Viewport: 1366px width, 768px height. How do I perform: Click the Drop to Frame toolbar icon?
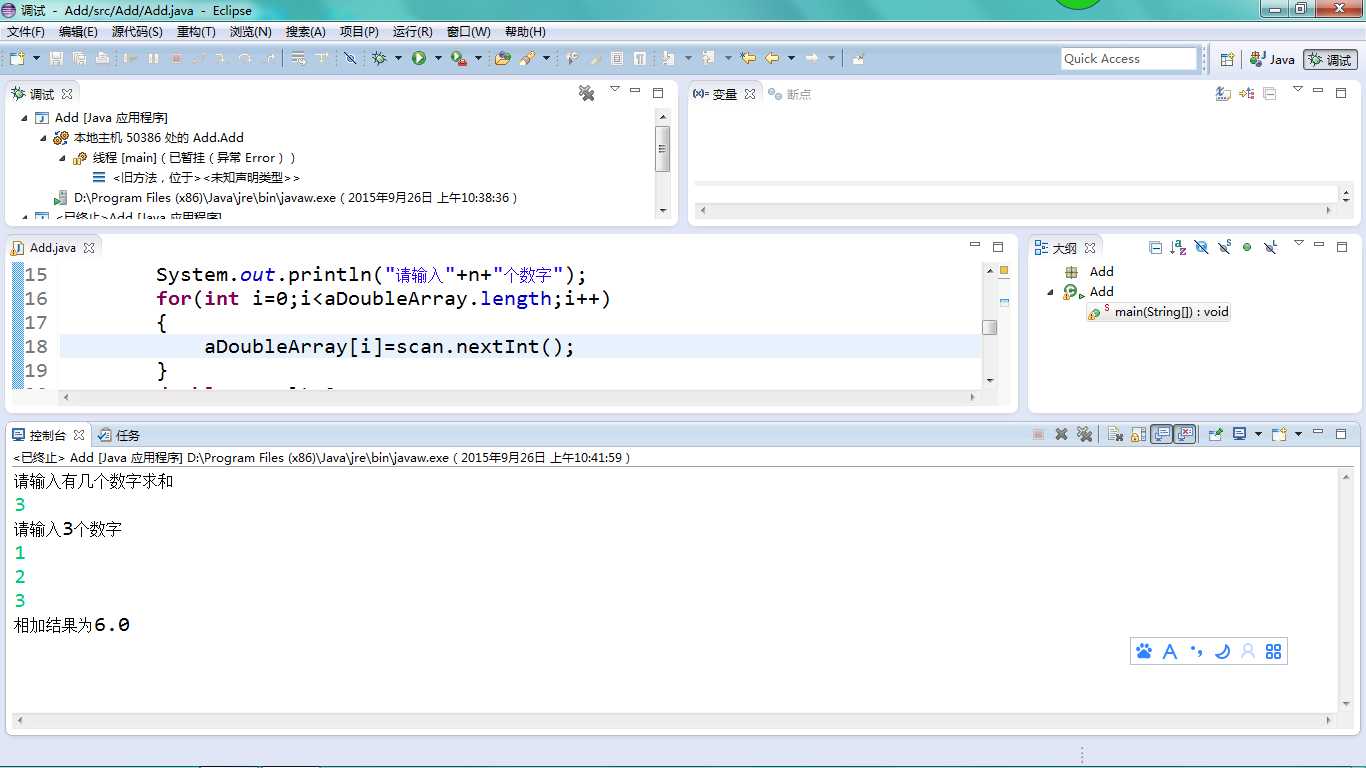pyautogui.click(x=298, y=58)
